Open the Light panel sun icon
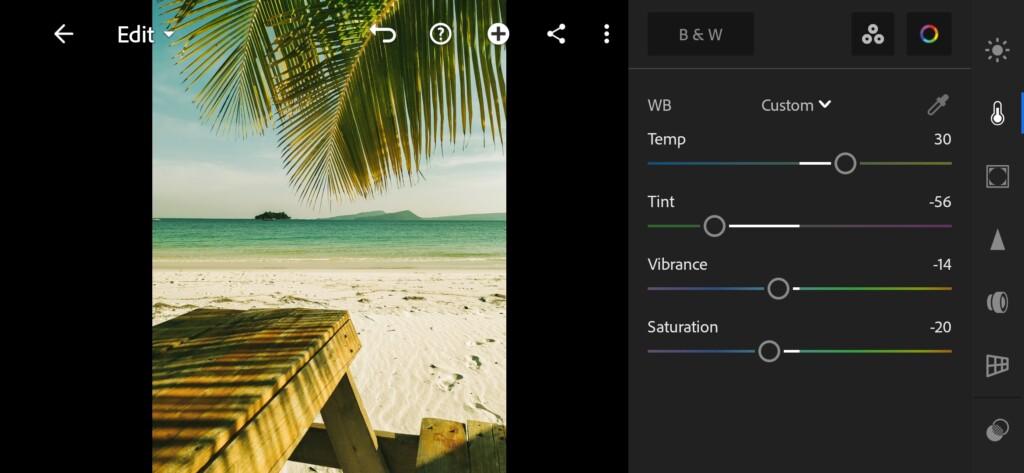This screenshot has height=473, width=1024. click(x=997, y=50)
